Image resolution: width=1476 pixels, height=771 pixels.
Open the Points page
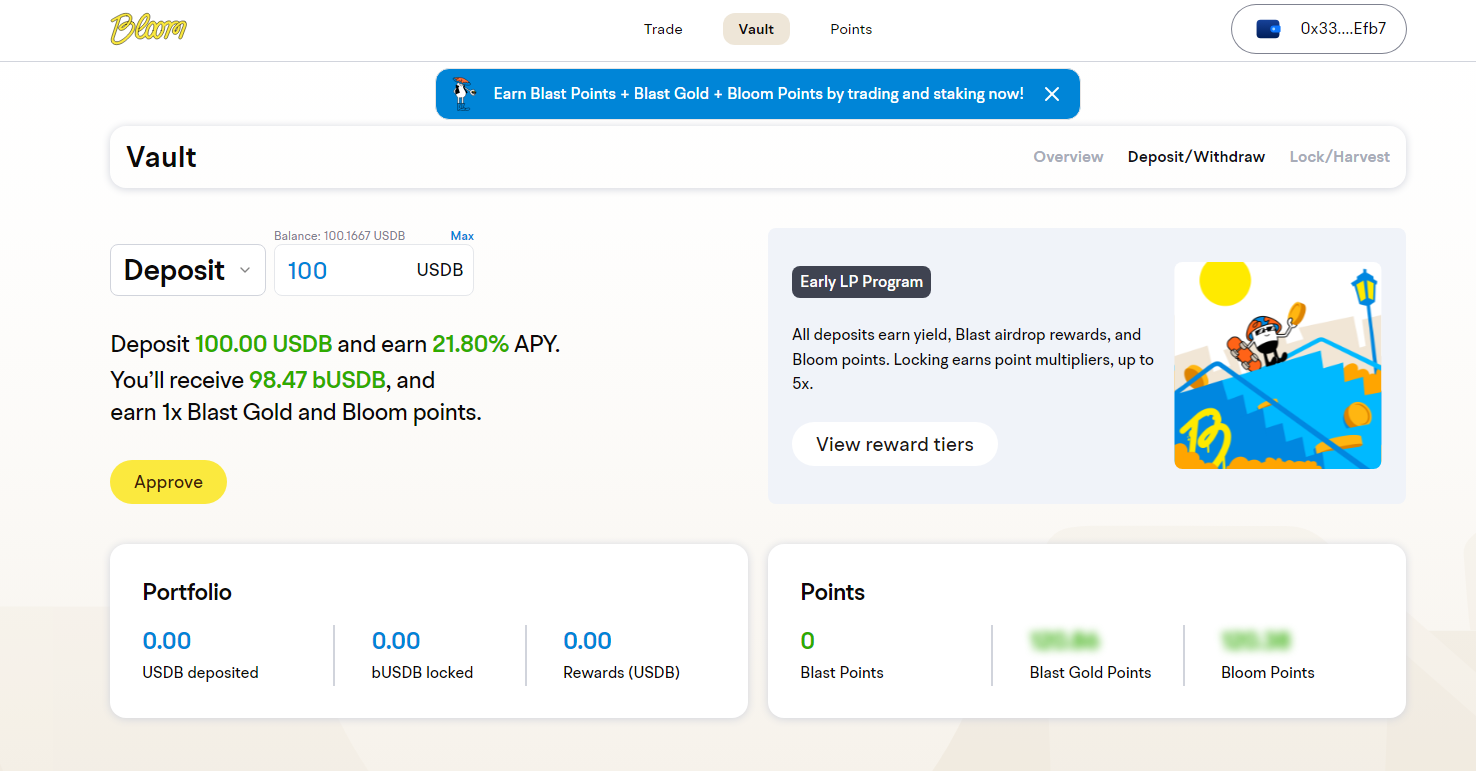point(851,29)
